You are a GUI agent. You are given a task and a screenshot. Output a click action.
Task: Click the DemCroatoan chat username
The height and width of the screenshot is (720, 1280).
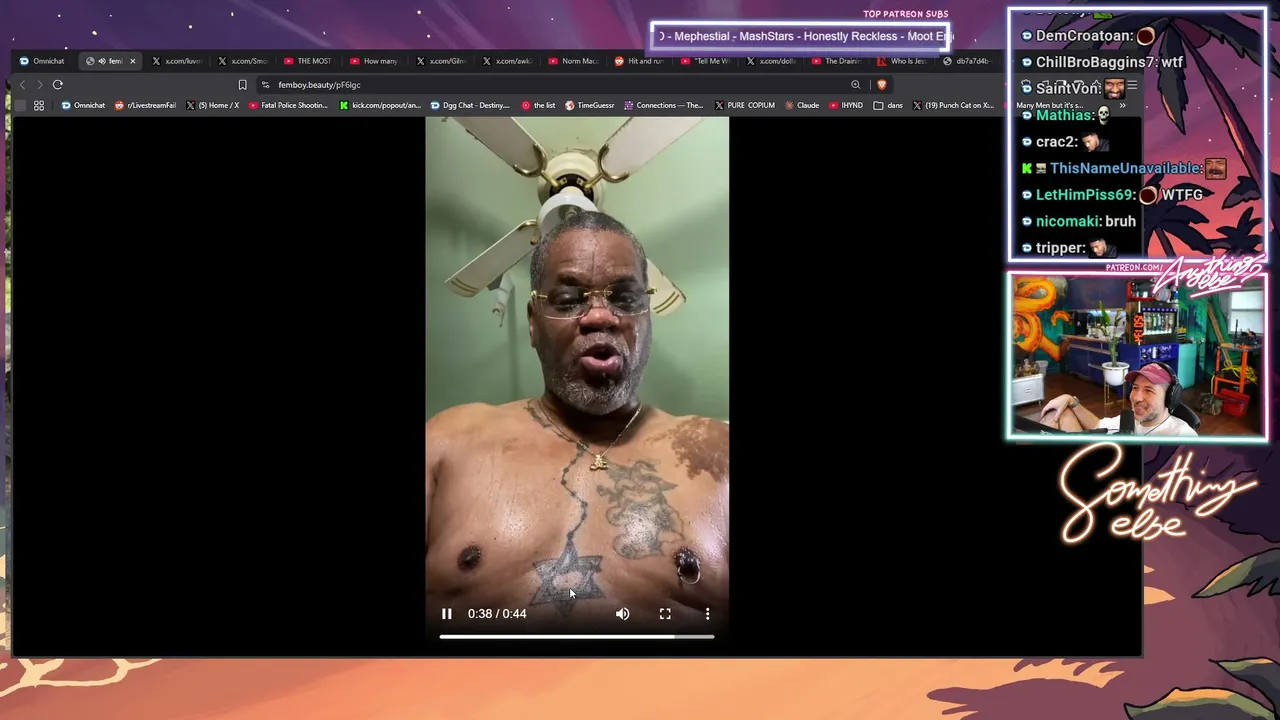tap(1085, 36)
